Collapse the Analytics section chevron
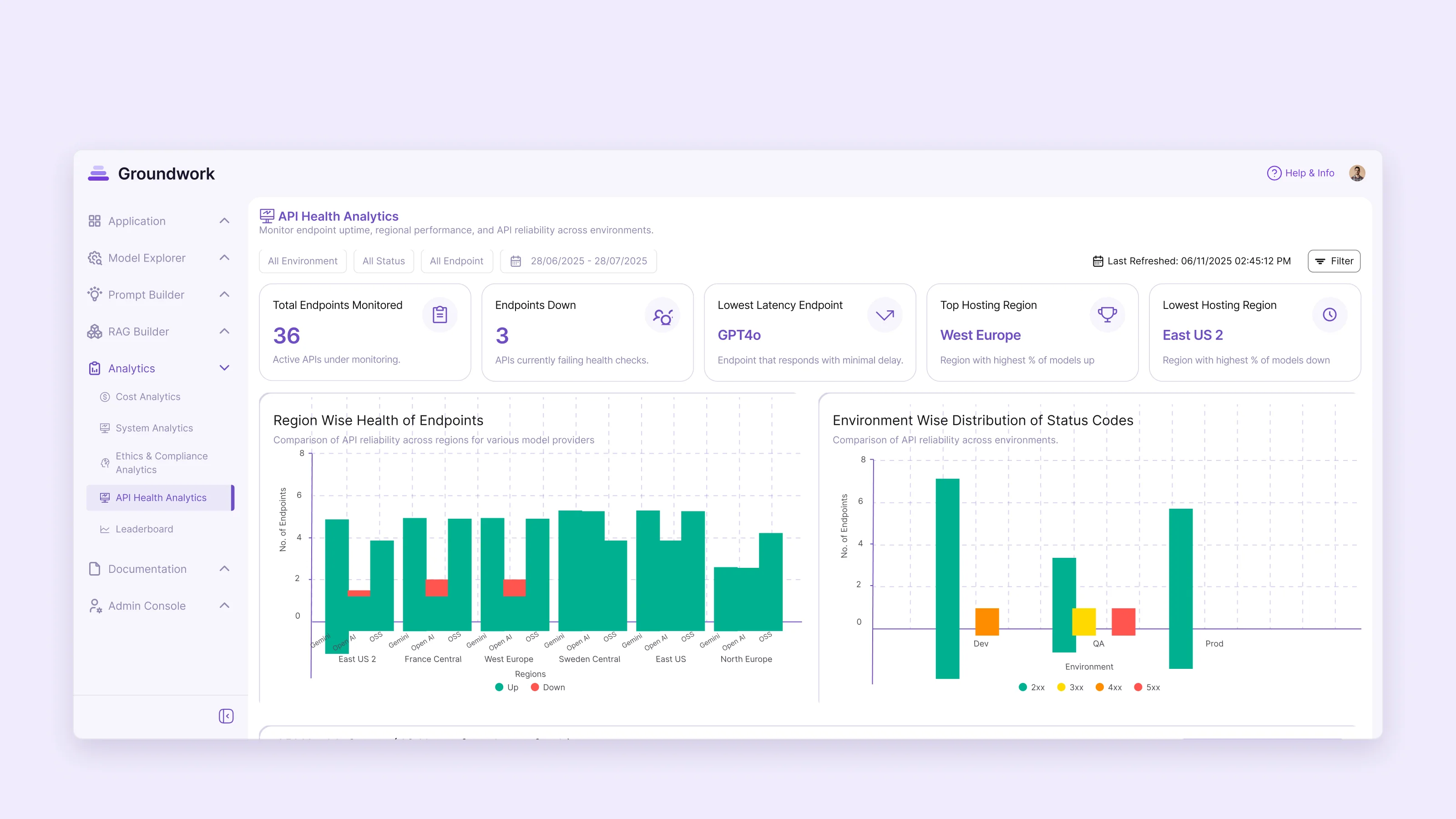This screenshot has width=1456, height=819. coord(224,368)
